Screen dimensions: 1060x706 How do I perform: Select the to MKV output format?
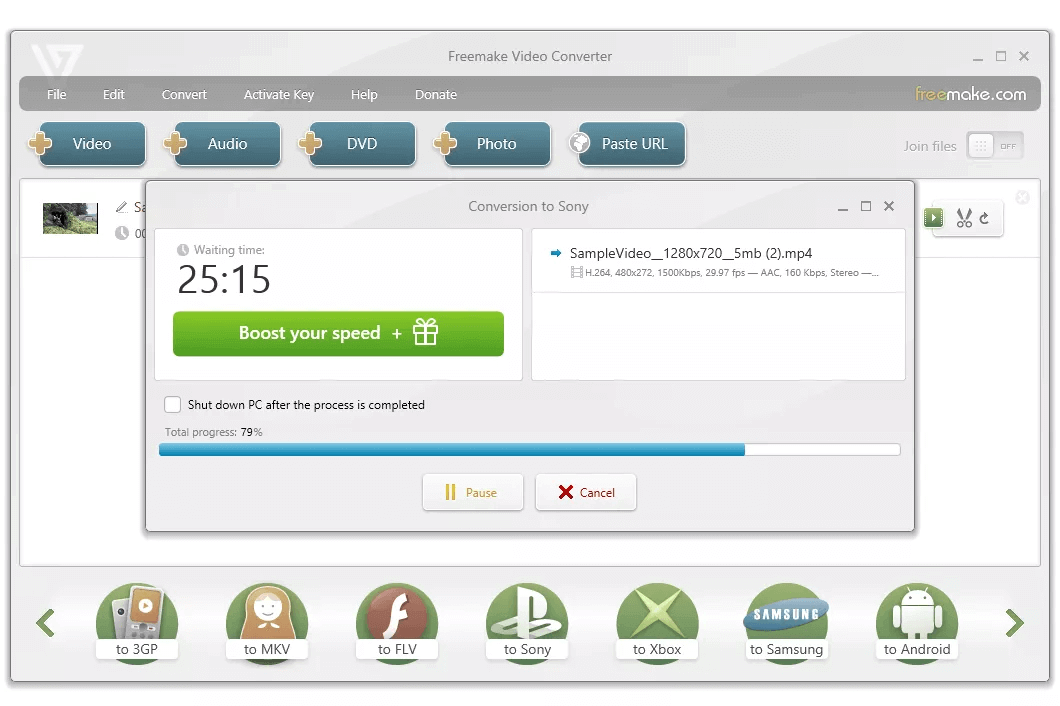267,623
